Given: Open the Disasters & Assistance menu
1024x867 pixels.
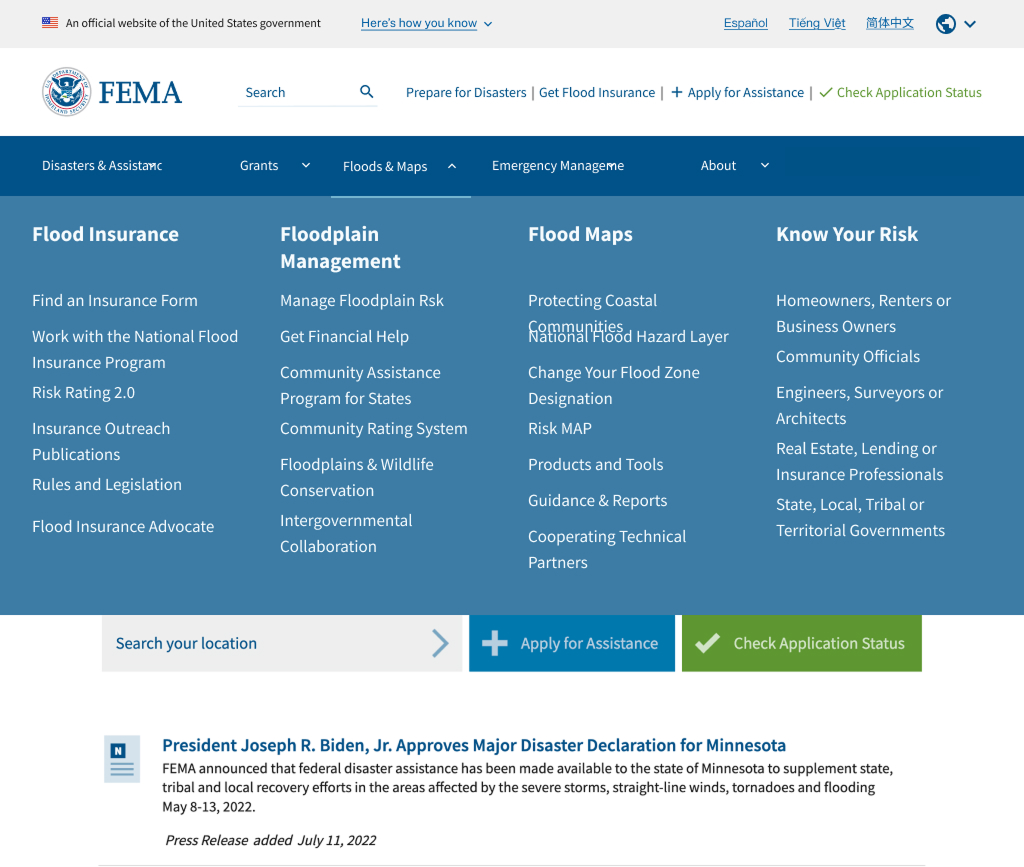Looking at the screenshot, I should (x=102, y=166).
